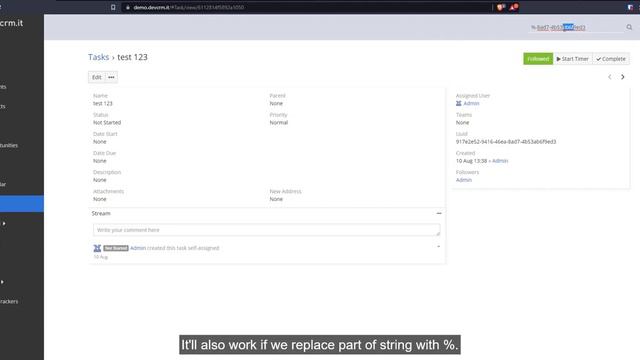The image size is (640, 360).
Task: Expand the lower sidebar arrow item
Action: [x=2, y=282]
